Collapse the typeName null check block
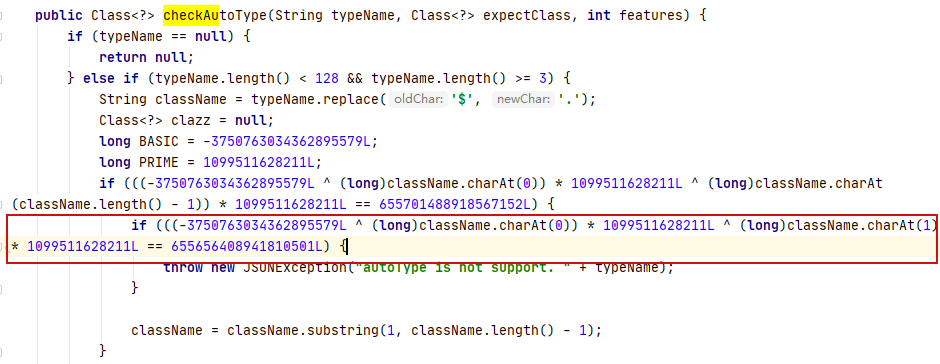Viewport: 940px width, 364px height. (1, 37)
